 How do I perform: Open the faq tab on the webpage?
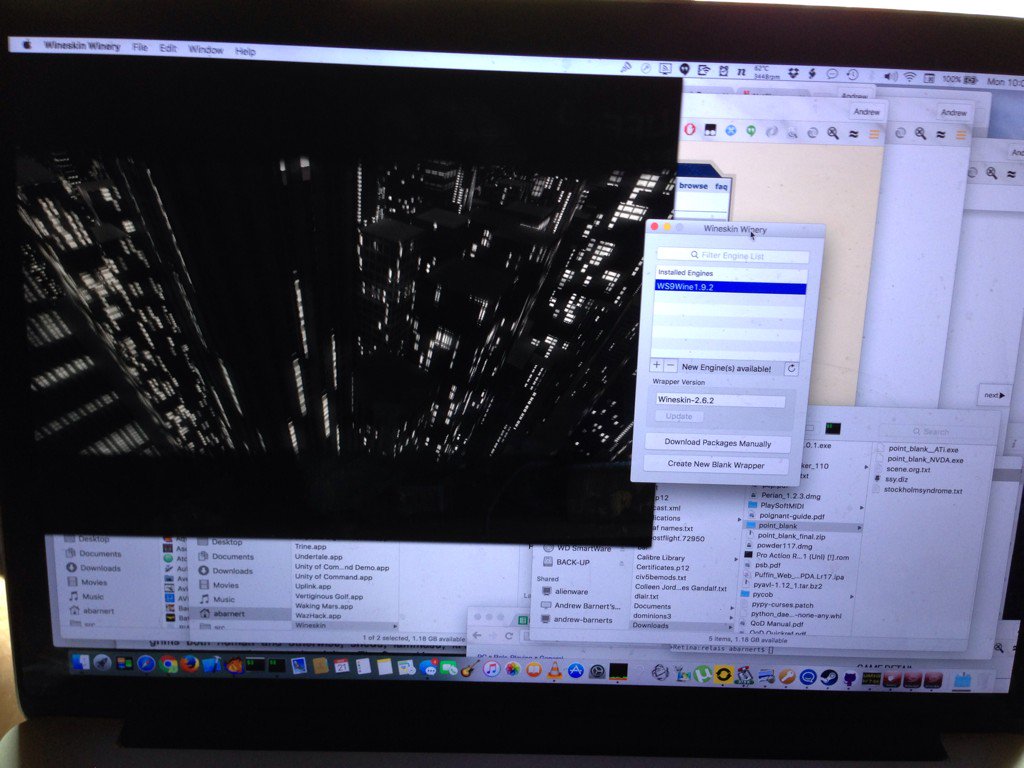pyautogui.click(x=721, y=187)
